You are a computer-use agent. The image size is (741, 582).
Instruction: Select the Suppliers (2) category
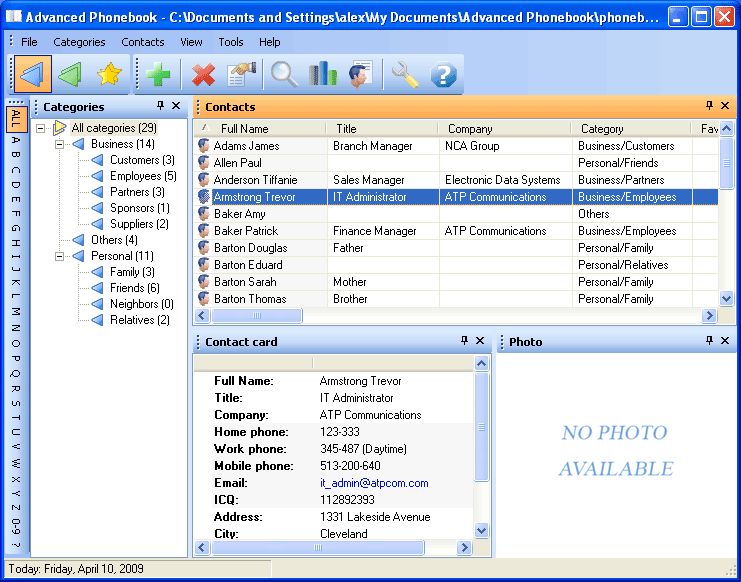139,224
